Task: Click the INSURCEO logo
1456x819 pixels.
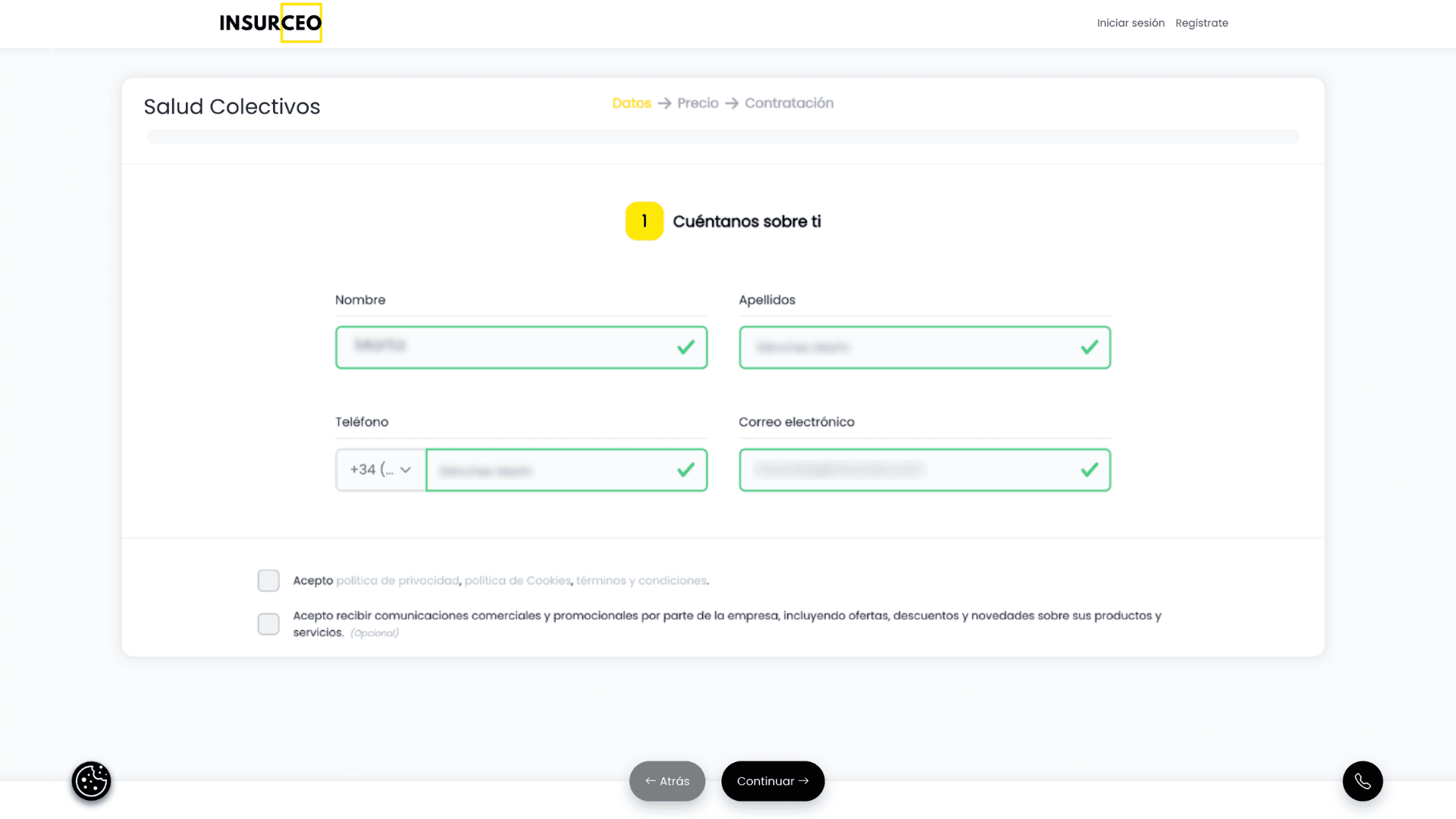Action: 271,23
